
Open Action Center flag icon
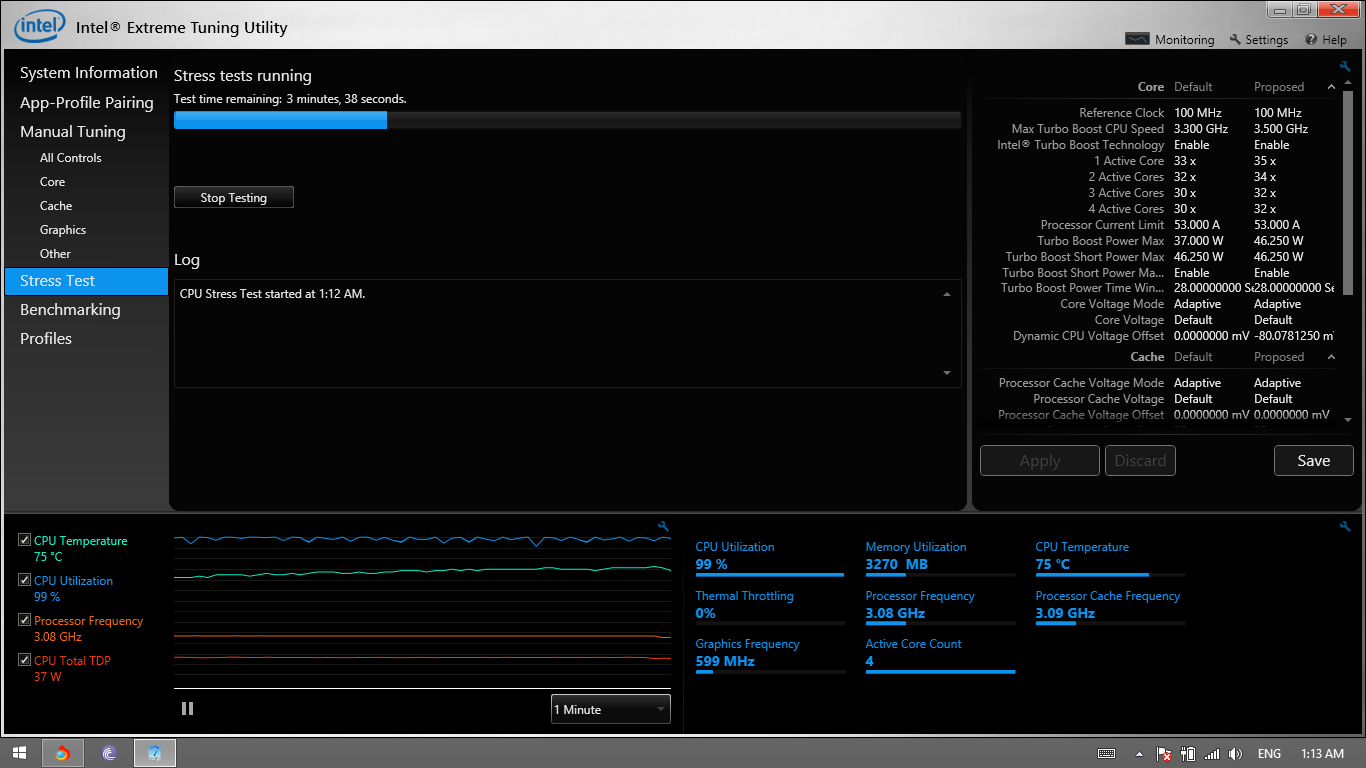pos(1164,753)
